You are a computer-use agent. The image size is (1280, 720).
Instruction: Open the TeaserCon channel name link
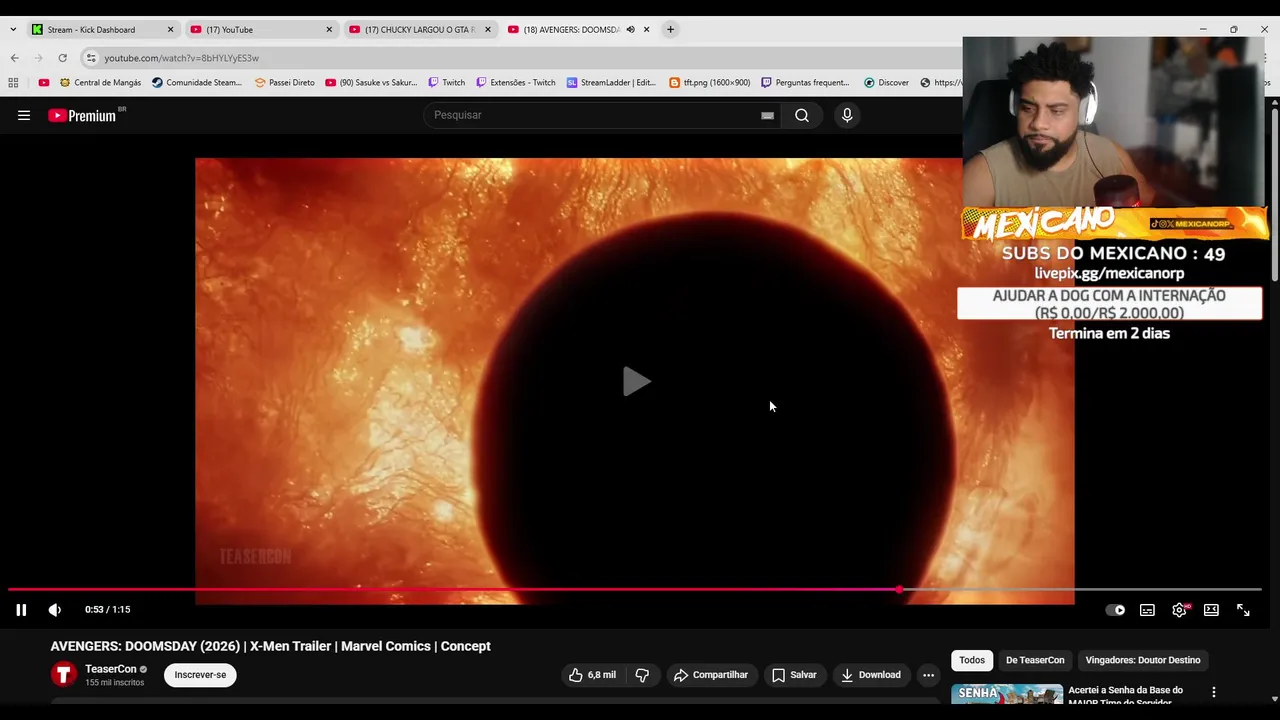tap(111, 669)
